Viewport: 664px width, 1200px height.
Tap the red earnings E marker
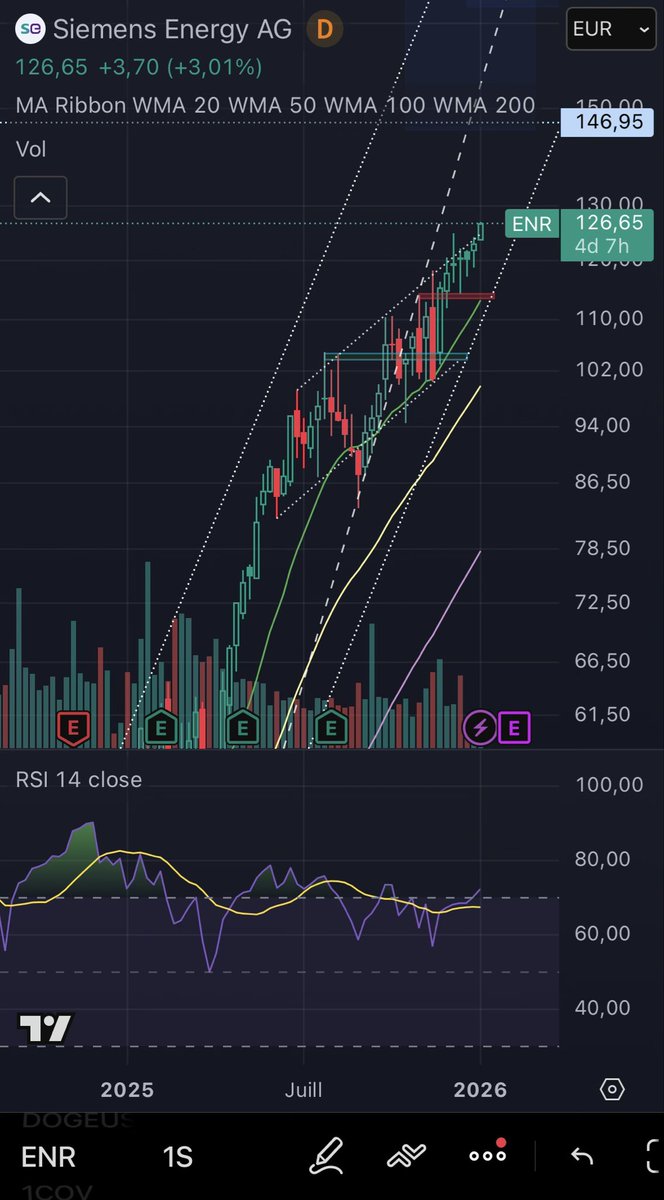tap(72, 728)
